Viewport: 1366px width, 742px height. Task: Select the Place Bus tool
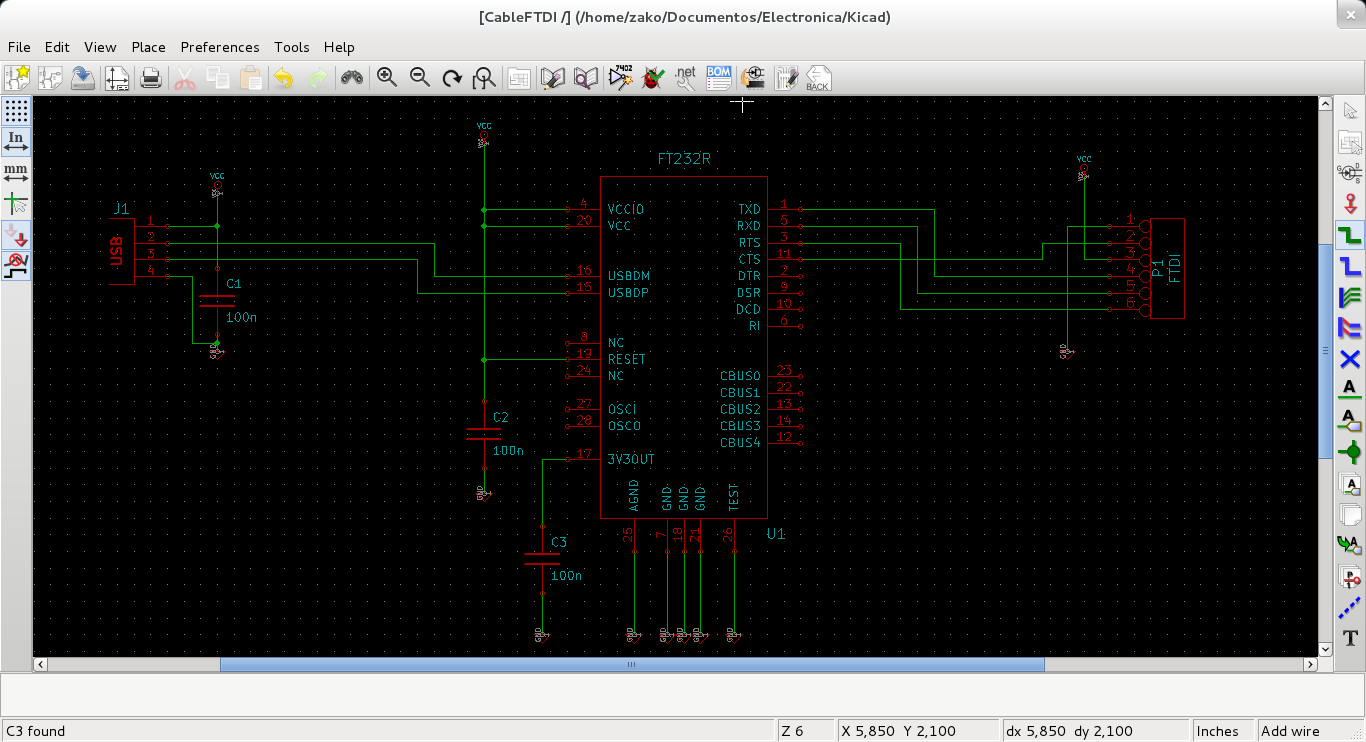coord(1348,266)
